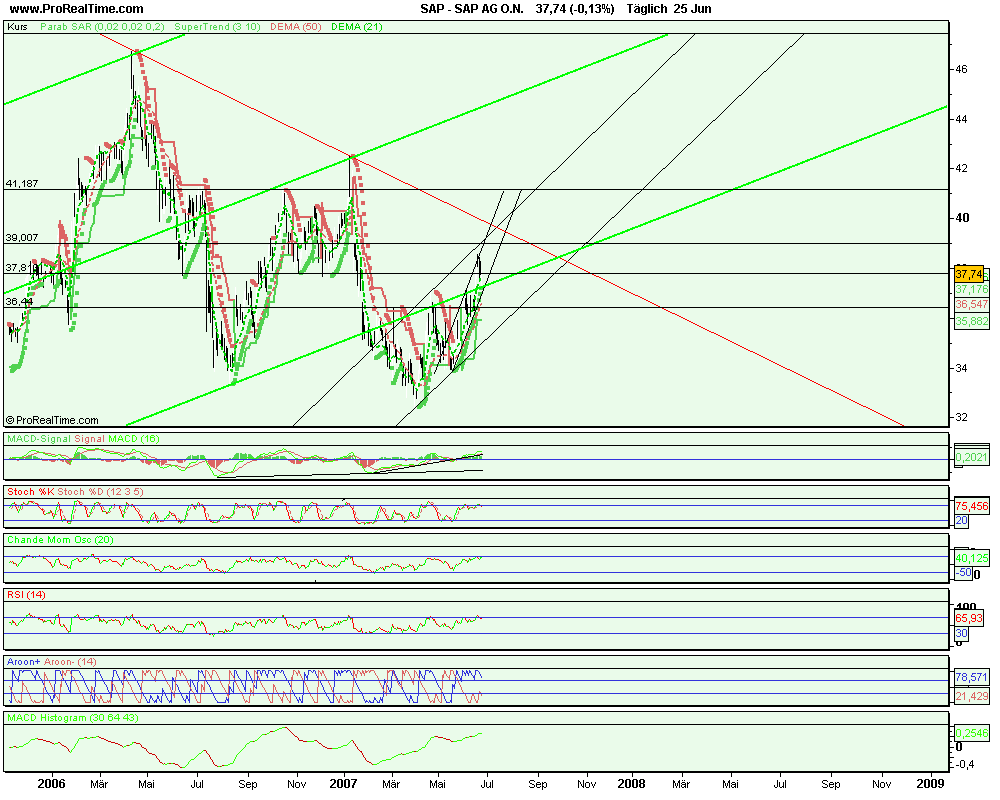Click the RSI value tag 65,93
The image size is (1000, 800).
coord(968,620)
